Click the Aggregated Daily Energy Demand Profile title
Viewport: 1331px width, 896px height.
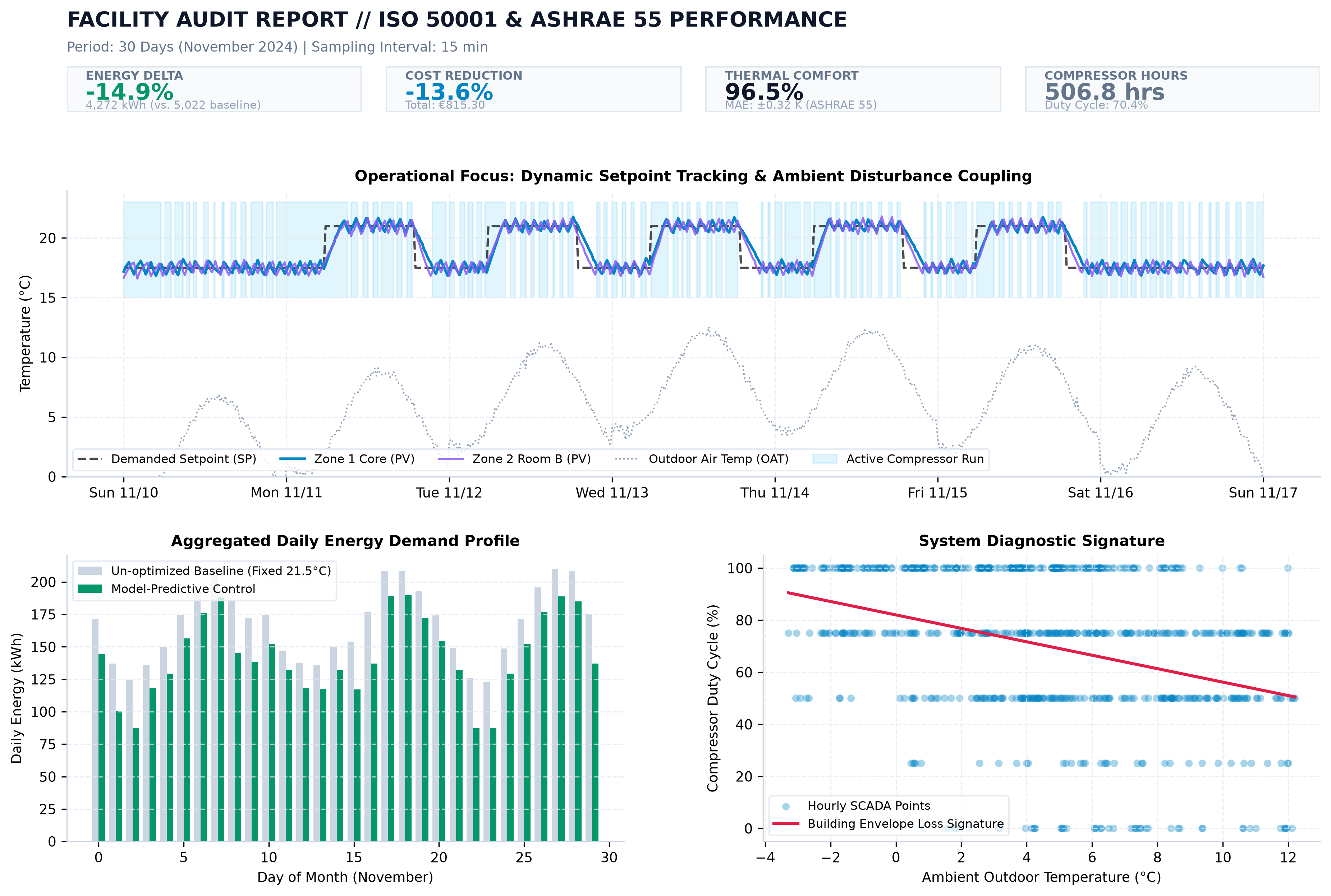coord(345,541)
